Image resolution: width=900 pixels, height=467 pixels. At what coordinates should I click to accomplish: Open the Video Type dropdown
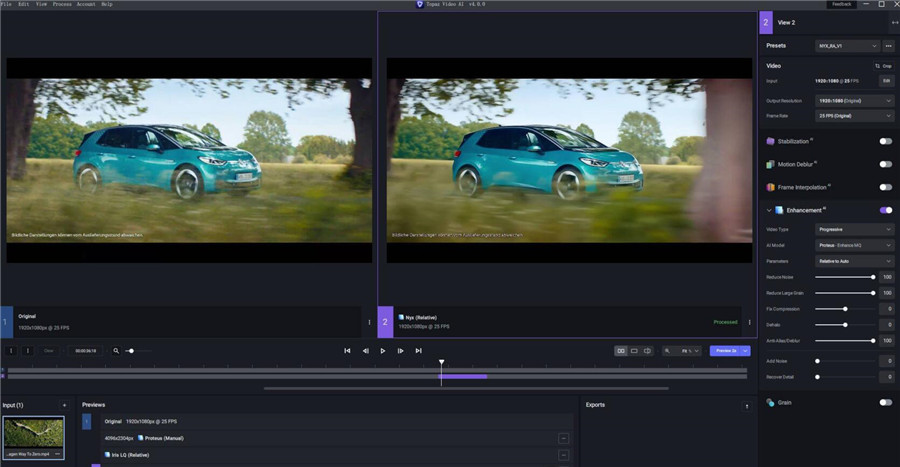(855, 229)
